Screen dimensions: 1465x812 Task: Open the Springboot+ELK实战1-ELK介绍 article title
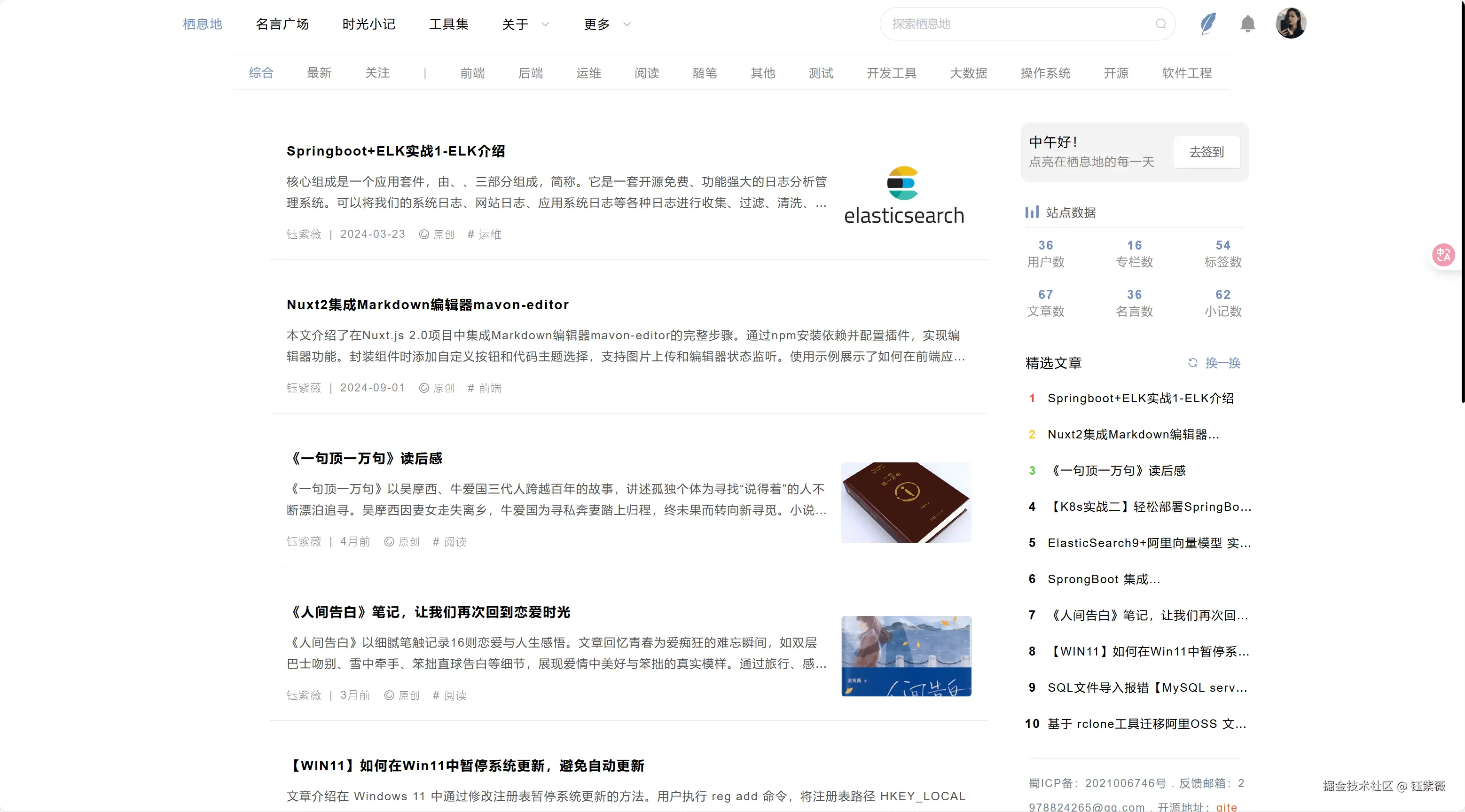[396, 151]
